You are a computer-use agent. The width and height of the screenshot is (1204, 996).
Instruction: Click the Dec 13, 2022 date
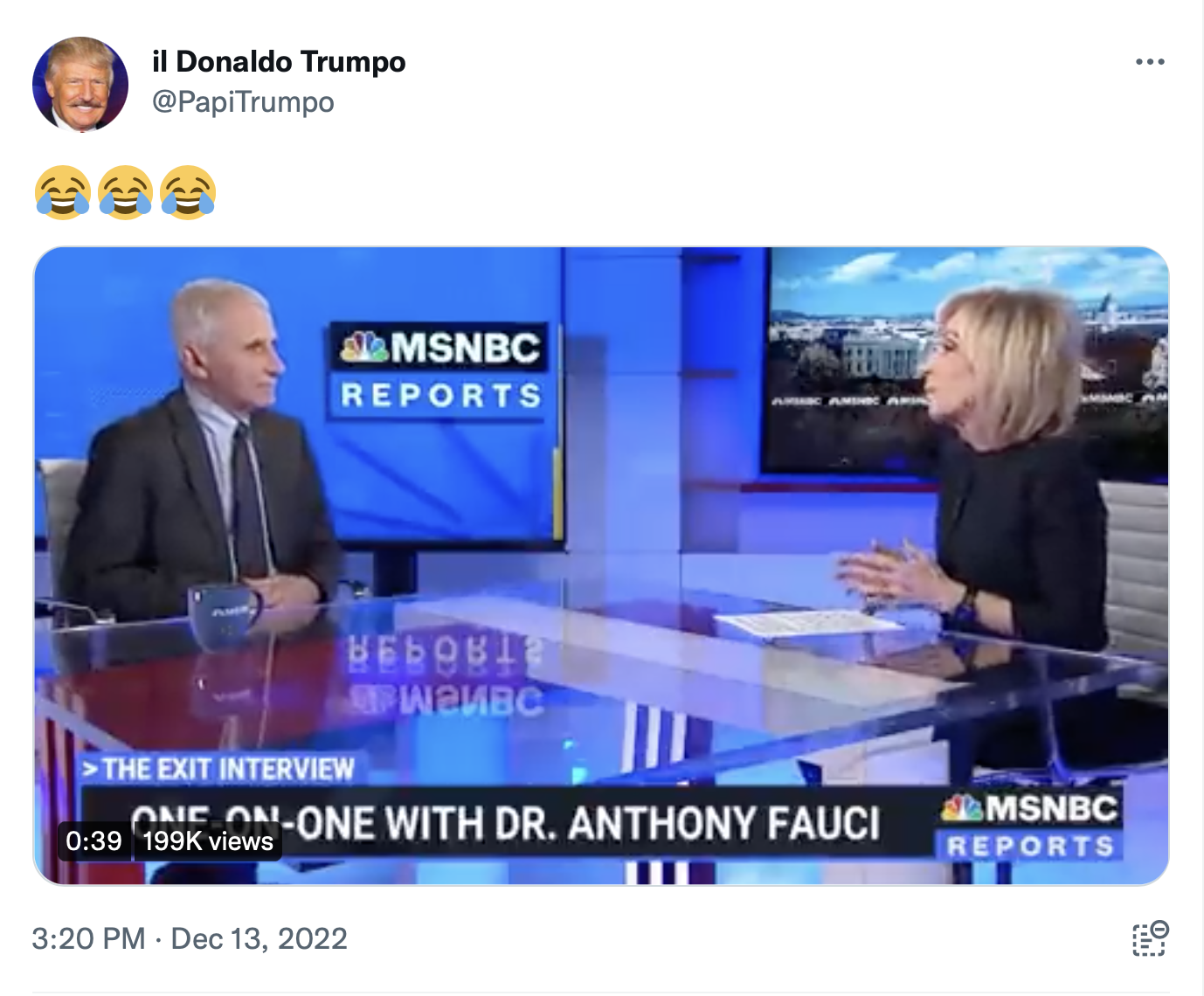tap(259, 939)
